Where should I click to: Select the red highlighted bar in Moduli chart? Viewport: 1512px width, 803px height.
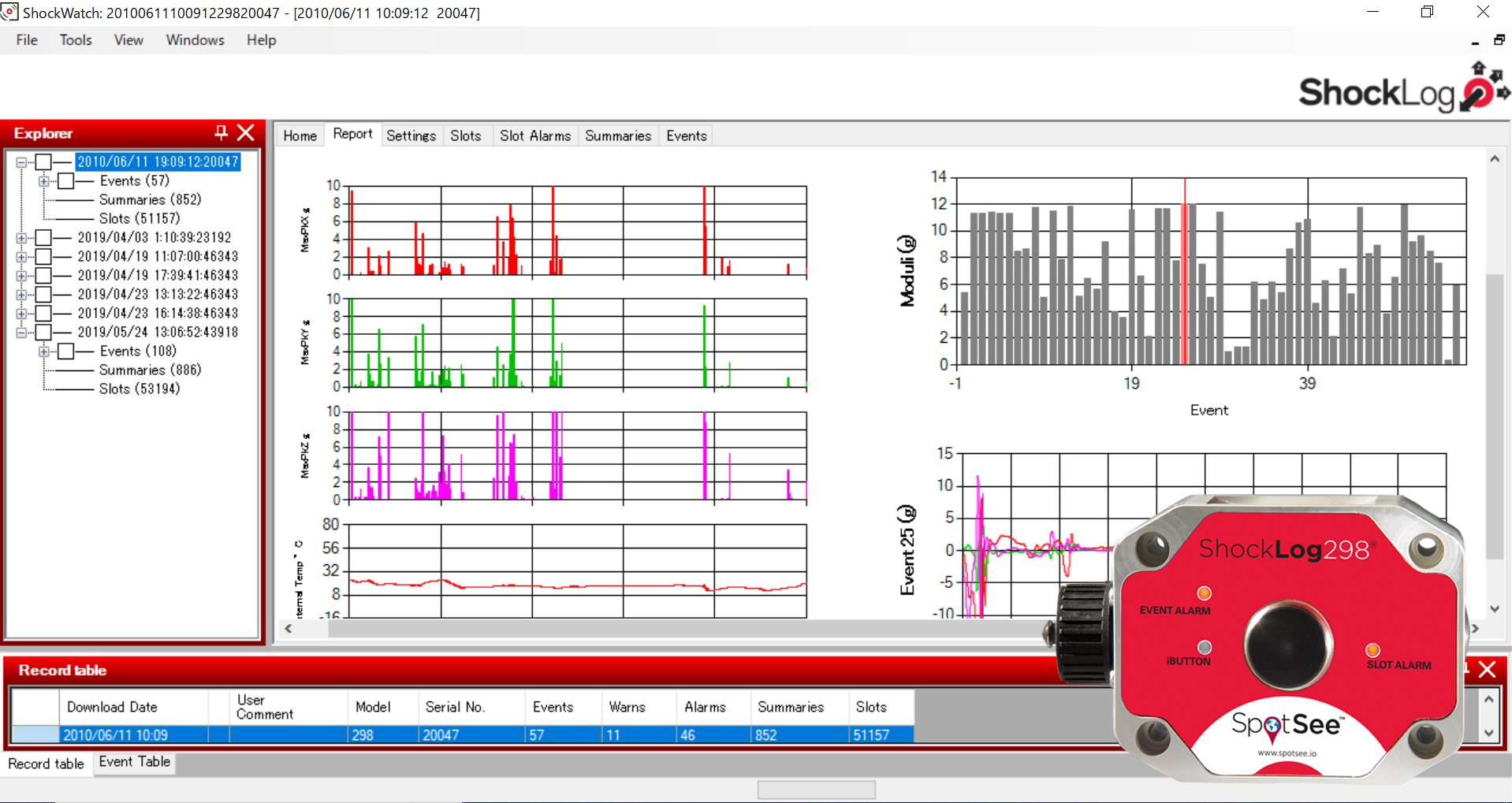pos(1184,284)
